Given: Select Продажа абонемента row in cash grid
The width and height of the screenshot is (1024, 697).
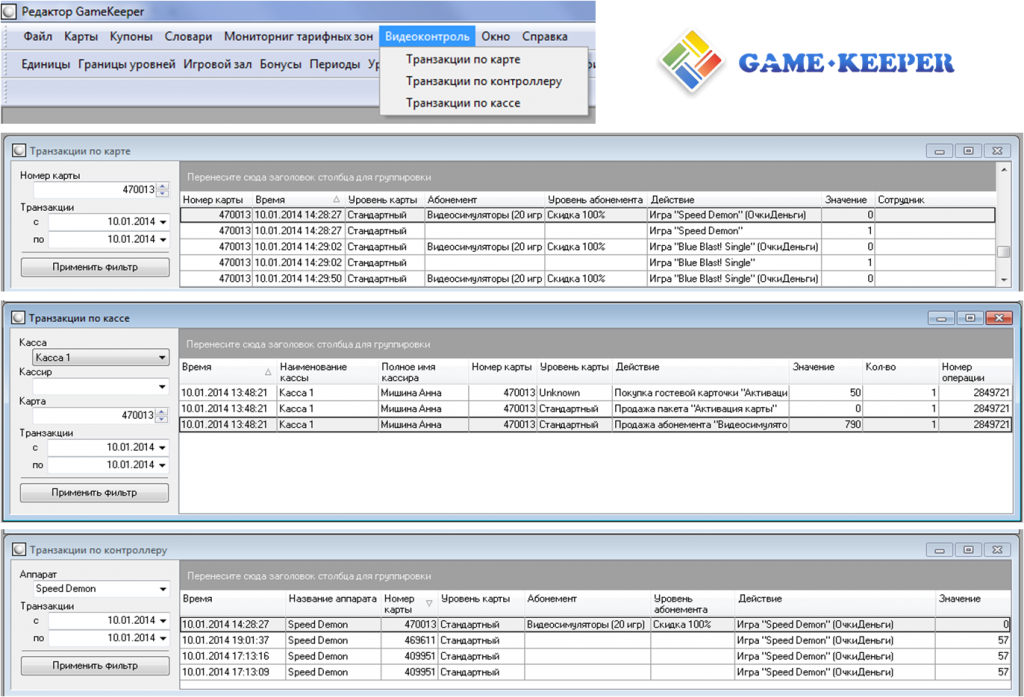Looking at the screenshot, I should tap(595, 425).
